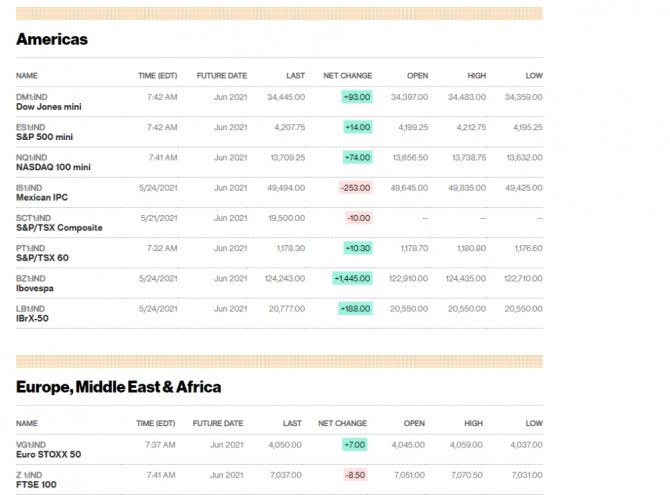Select the Mexican IPC index link
Screen dimensions: 670x495
[42, 197]
